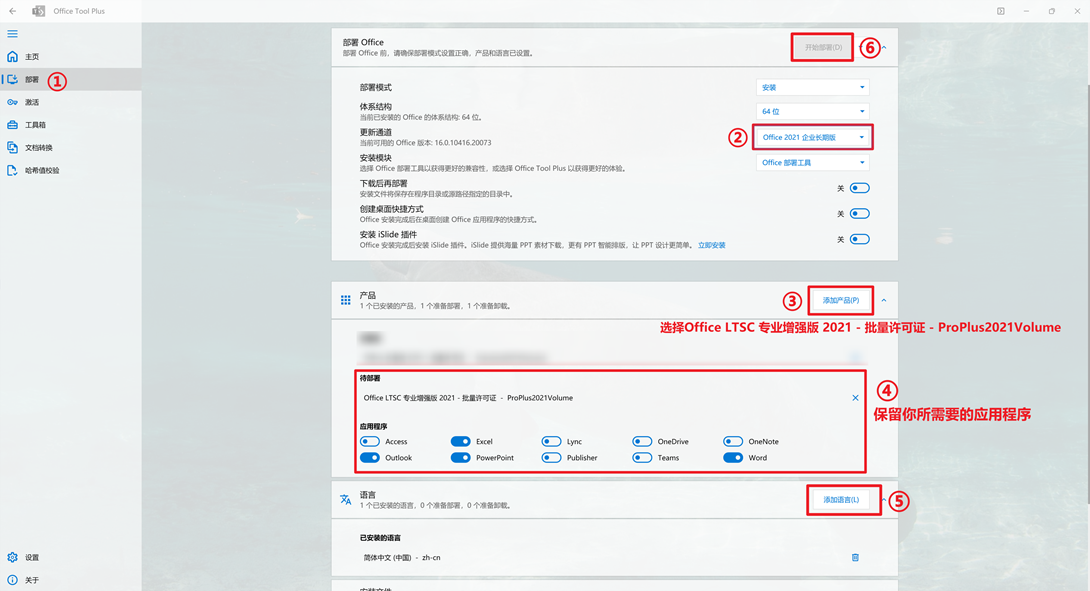
Task: Click the 开始部署(D) start deploy button
Action: [x=823, y=47]
